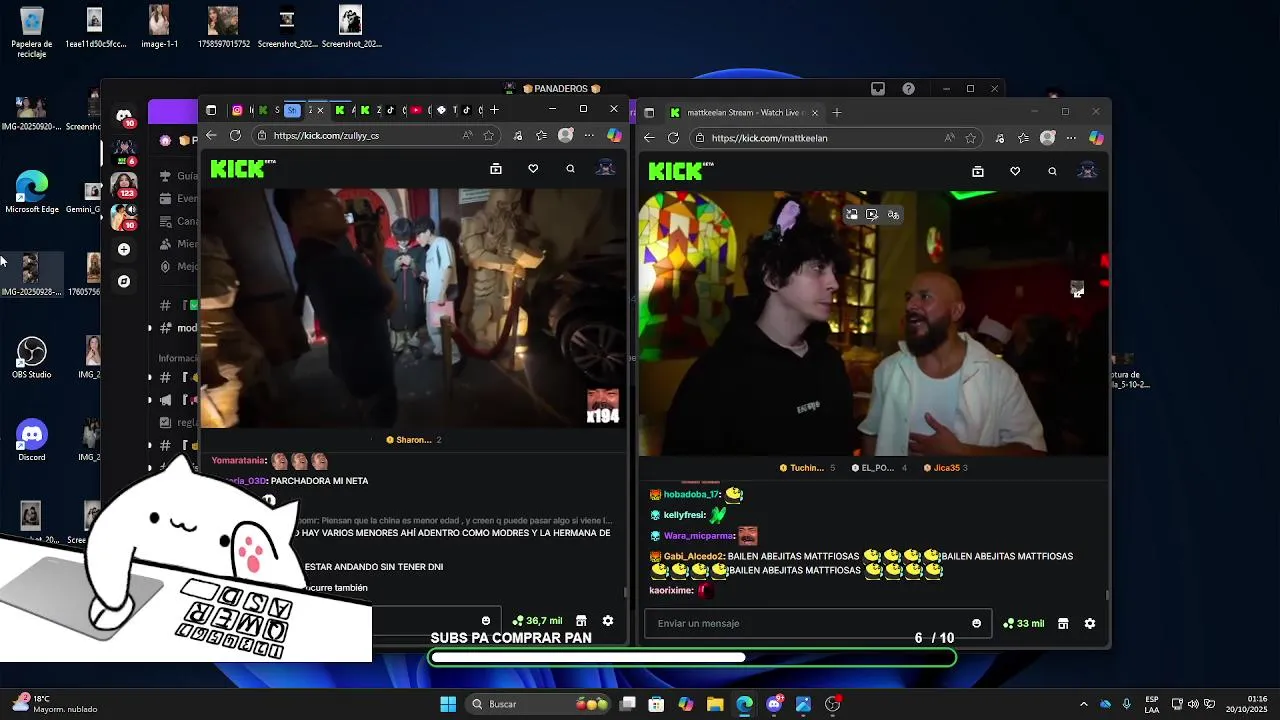Click the 36,7 mil points counter

point(537,621)
